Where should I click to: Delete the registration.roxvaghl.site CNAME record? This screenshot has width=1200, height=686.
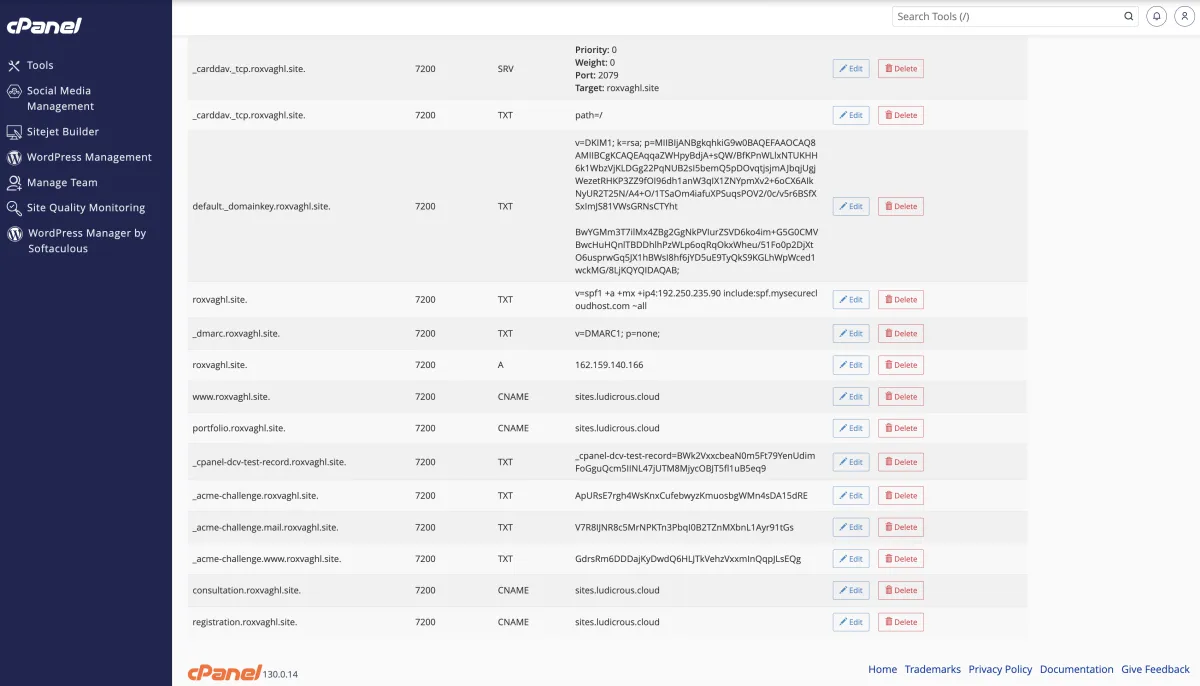point(900,622)
